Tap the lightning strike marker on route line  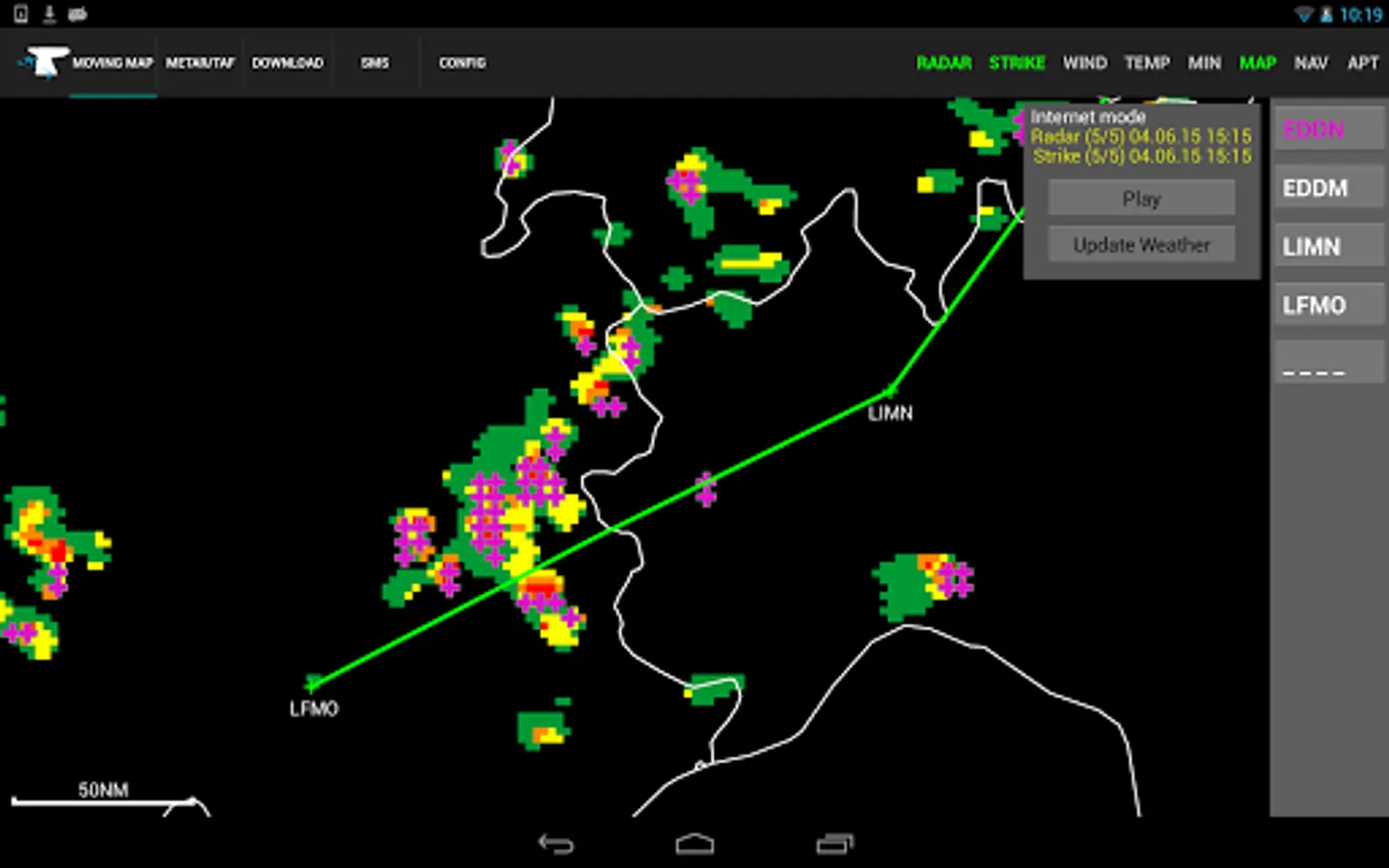click(706, 489)
